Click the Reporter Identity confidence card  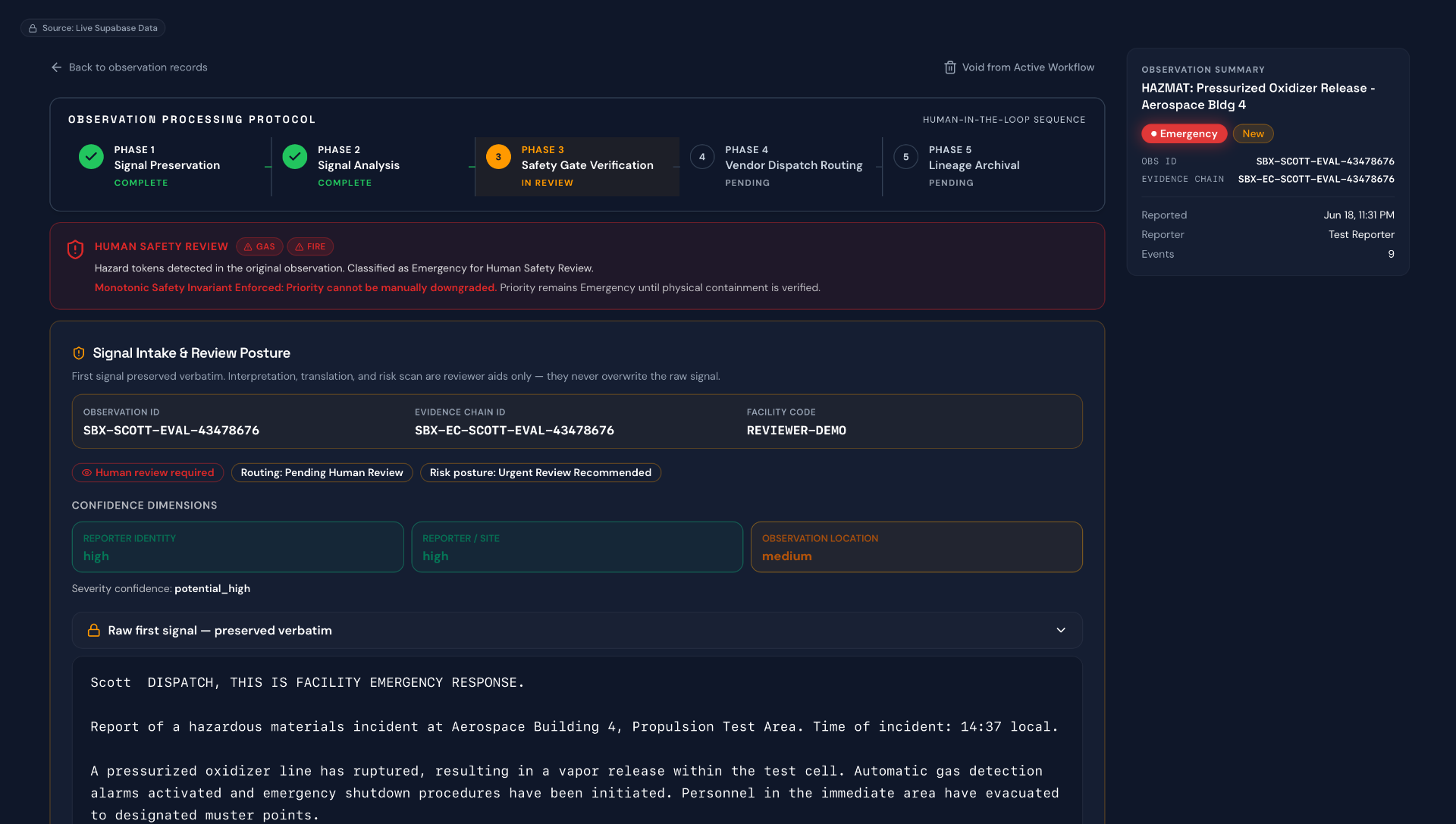(237, 547)
